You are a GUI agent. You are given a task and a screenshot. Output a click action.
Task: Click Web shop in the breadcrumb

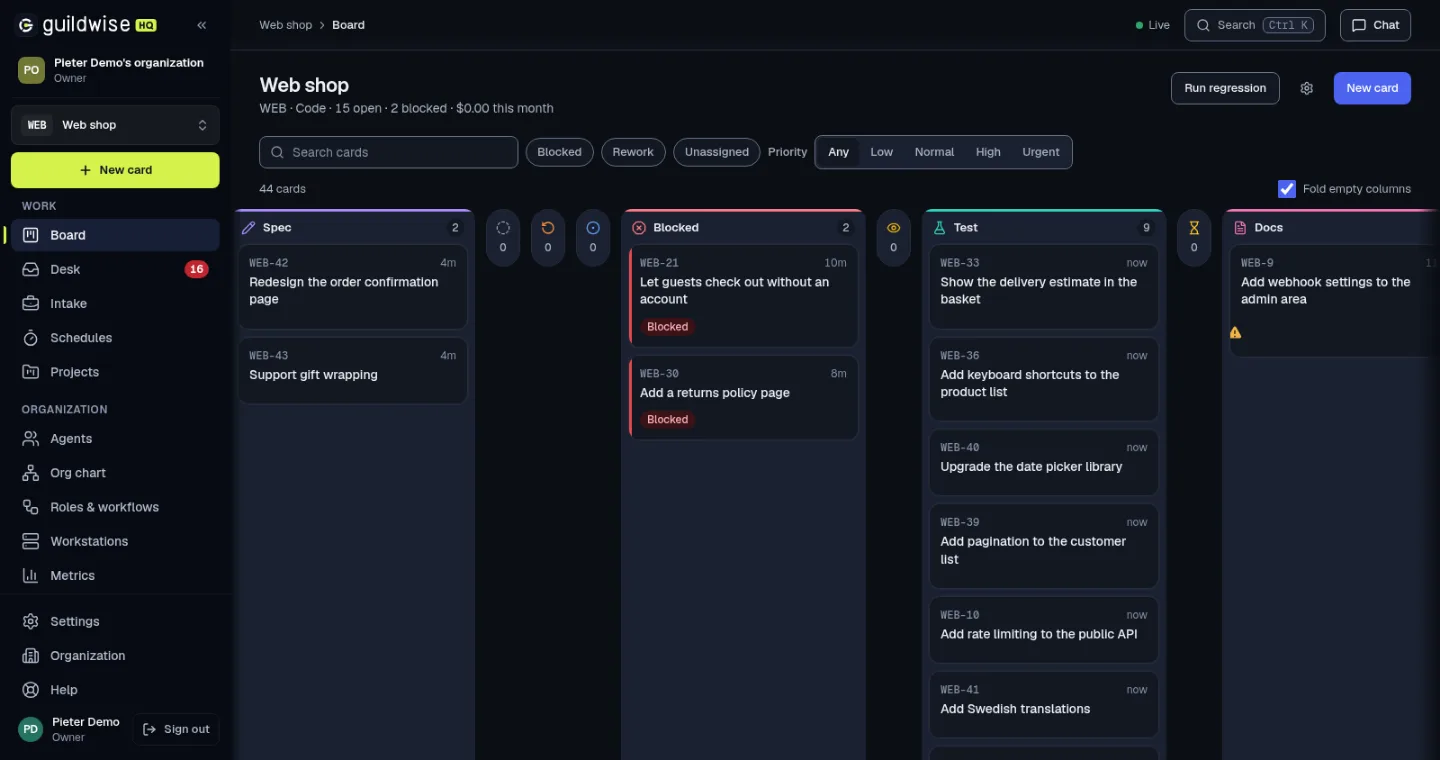coord(286,25)
